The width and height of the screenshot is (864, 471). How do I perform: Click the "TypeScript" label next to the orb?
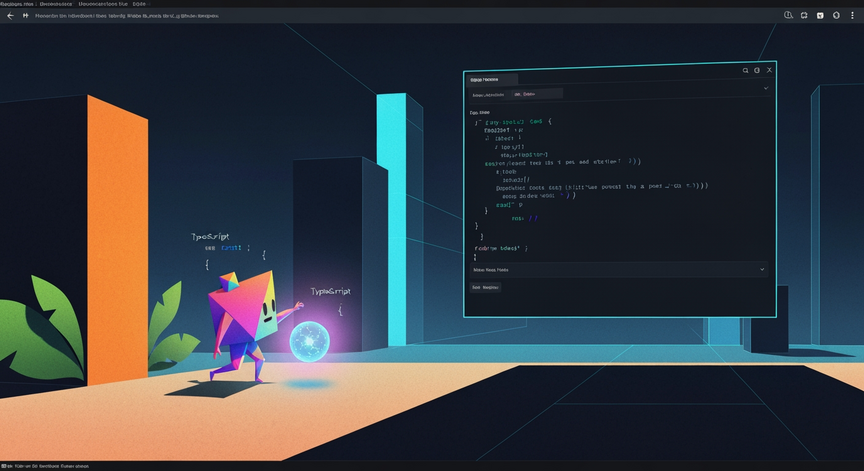(330, 291)
